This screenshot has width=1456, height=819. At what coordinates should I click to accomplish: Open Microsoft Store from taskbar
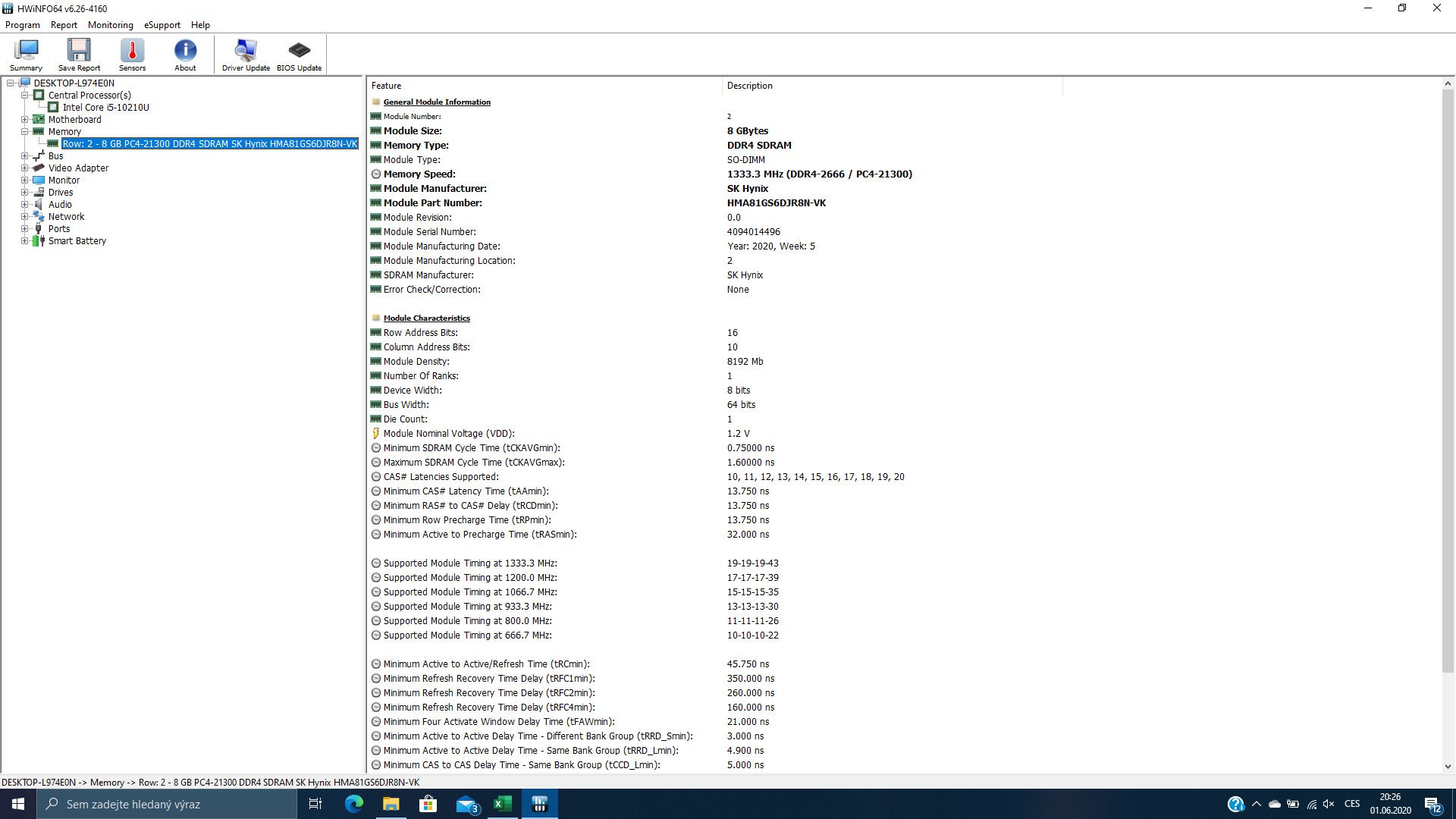tap(428, 804)
